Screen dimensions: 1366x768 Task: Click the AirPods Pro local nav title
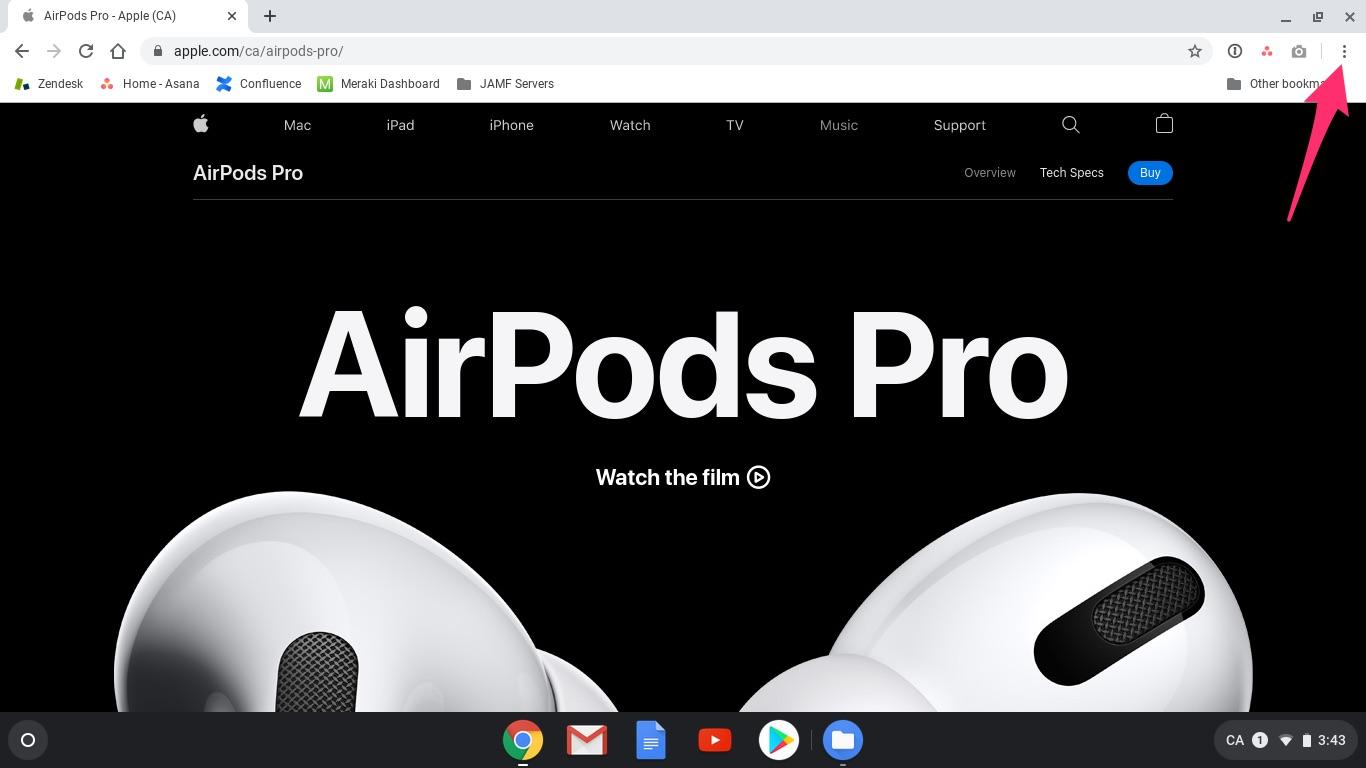tap(248, 173)
